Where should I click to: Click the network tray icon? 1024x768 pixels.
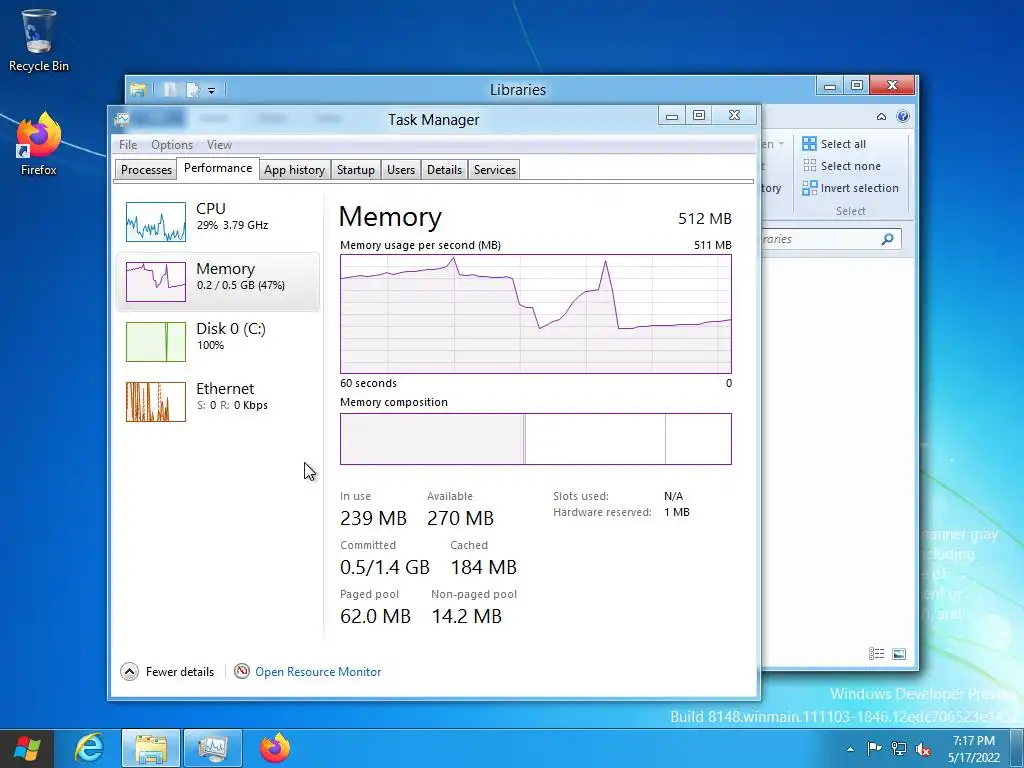(899, 749)
